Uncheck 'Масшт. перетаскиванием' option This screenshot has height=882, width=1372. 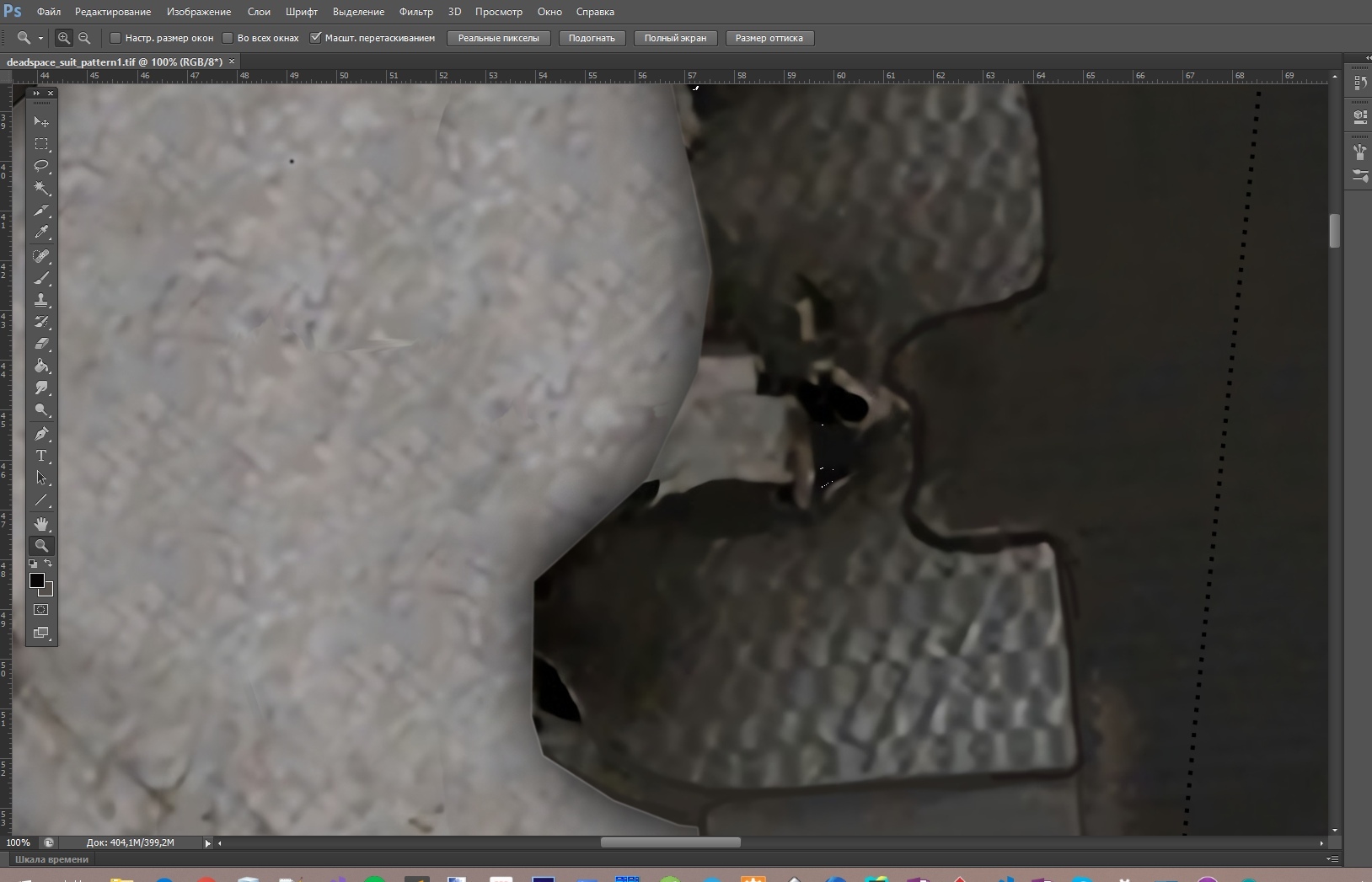[315, 38]
